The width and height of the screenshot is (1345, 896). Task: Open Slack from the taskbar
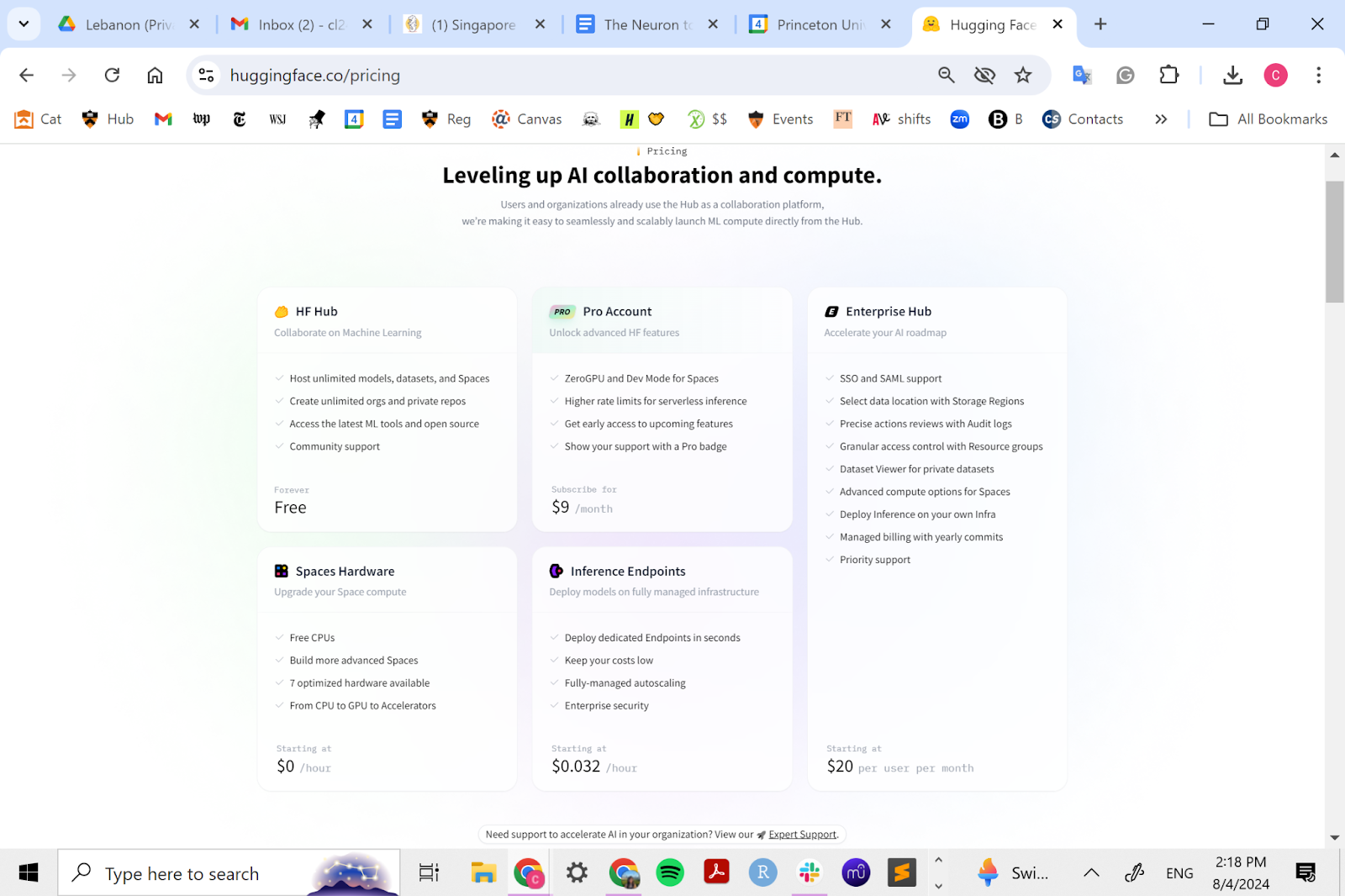[x=810, y=873]
